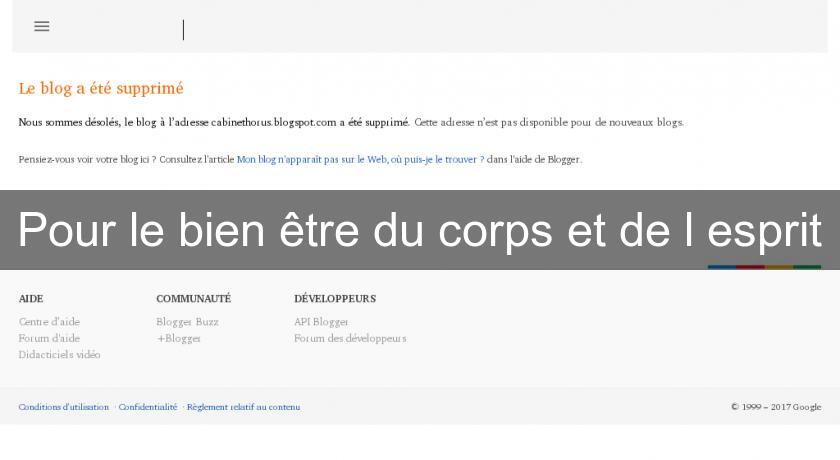Go to Forum des développeurs

pos(350,338)
